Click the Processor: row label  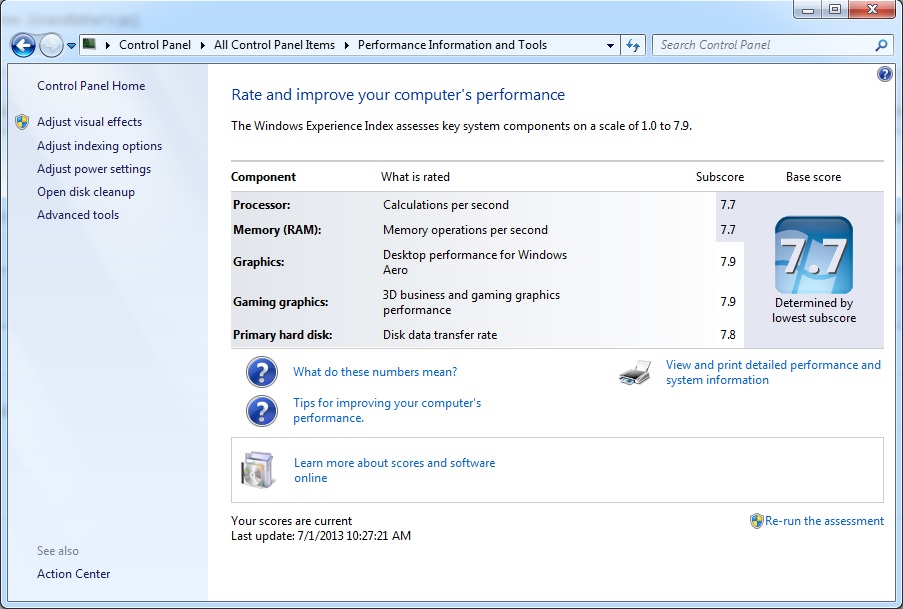261,205
